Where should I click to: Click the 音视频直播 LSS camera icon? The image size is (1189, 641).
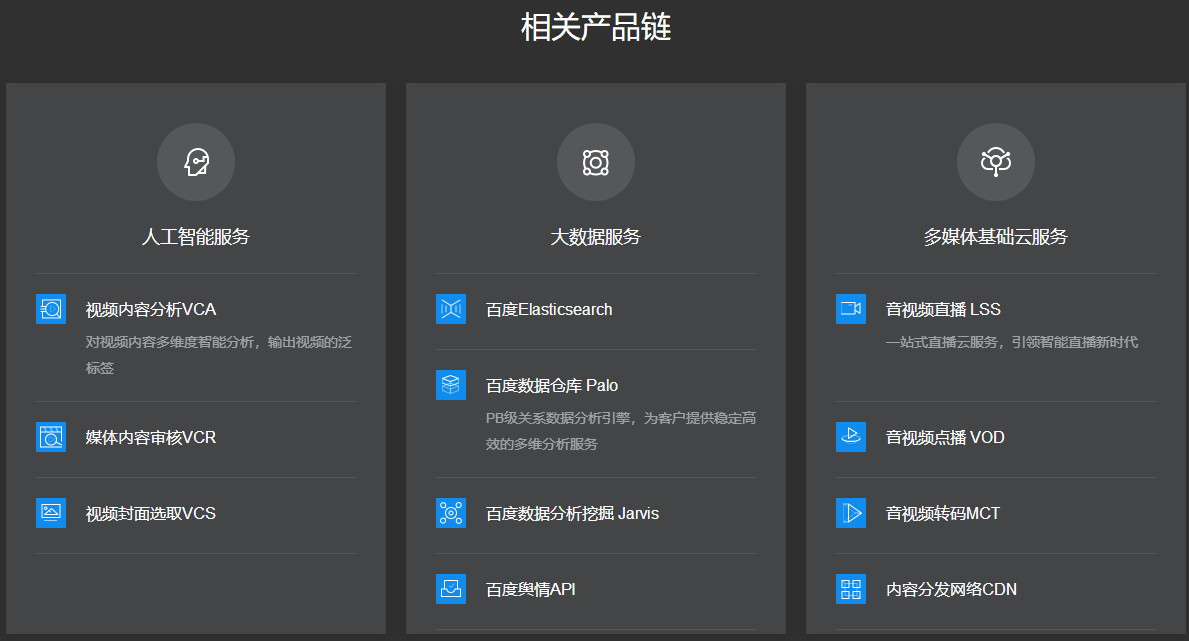click(851, 309)
